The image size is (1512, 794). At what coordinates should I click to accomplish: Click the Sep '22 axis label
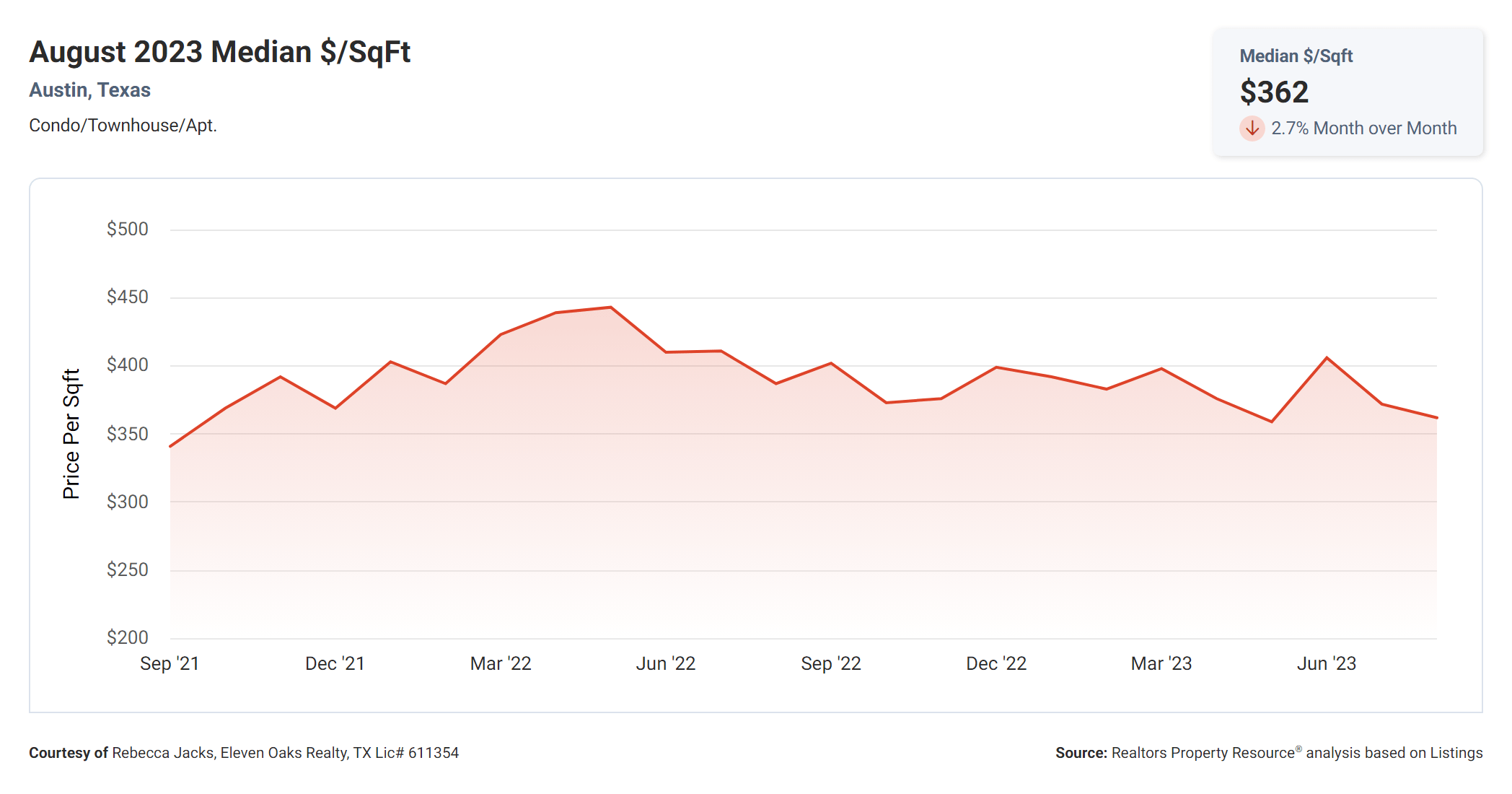(x=831, y=663)
